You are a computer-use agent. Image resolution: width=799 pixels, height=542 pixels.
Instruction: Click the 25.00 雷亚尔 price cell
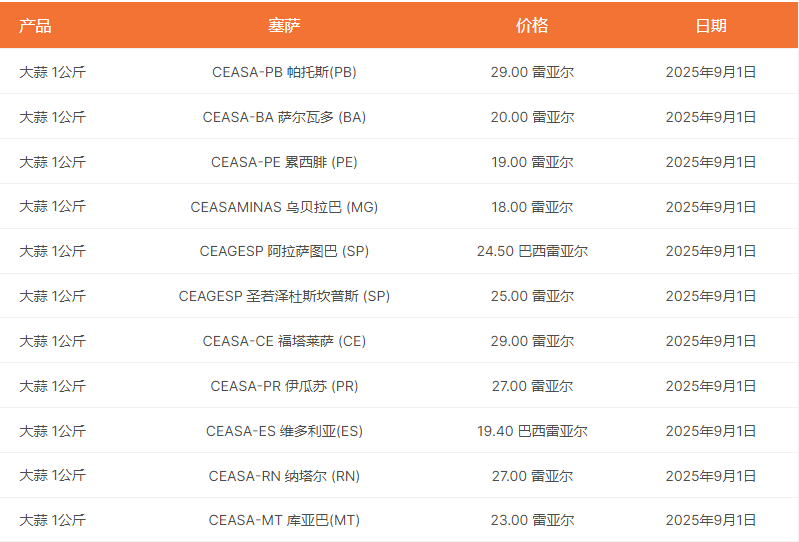[532, 296]
